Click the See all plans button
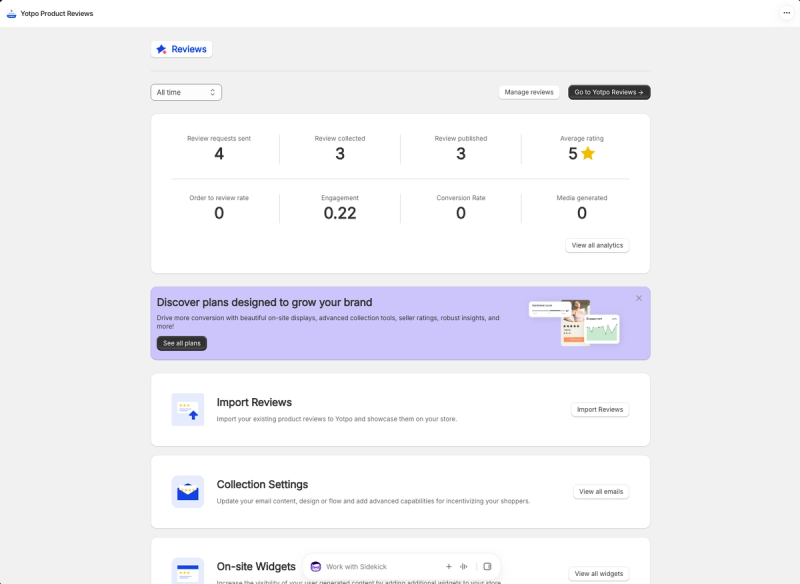The image size is (800, 584). [x=182, y=343]
